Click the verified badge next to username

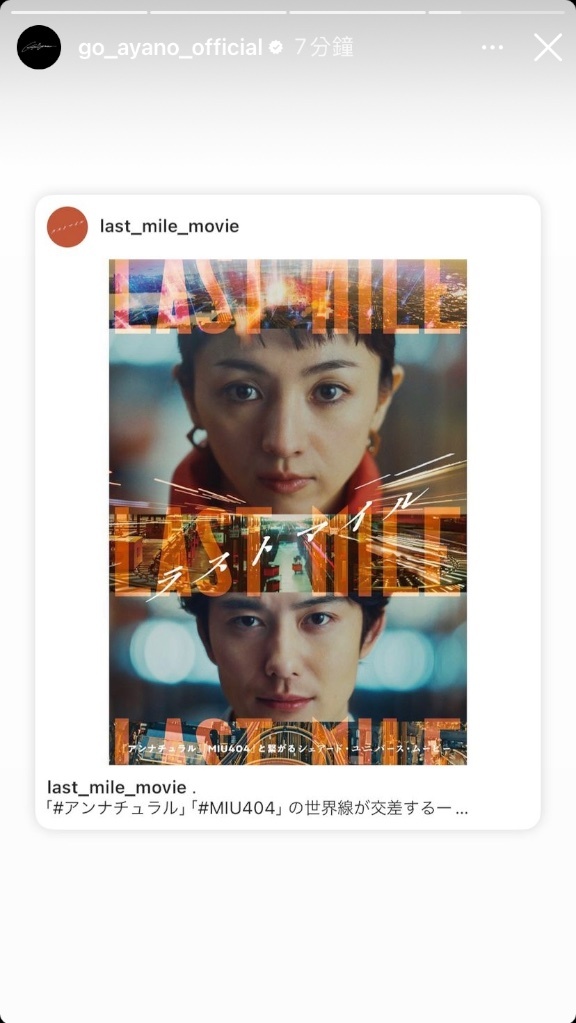(x=276, y=48)
